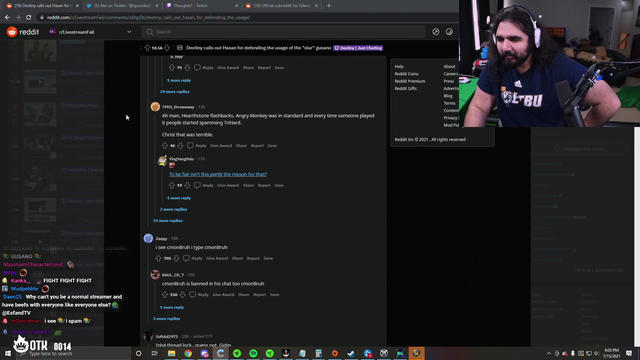
Task: Open Reddit Coins footer link
Action: (x=406, y=74)
